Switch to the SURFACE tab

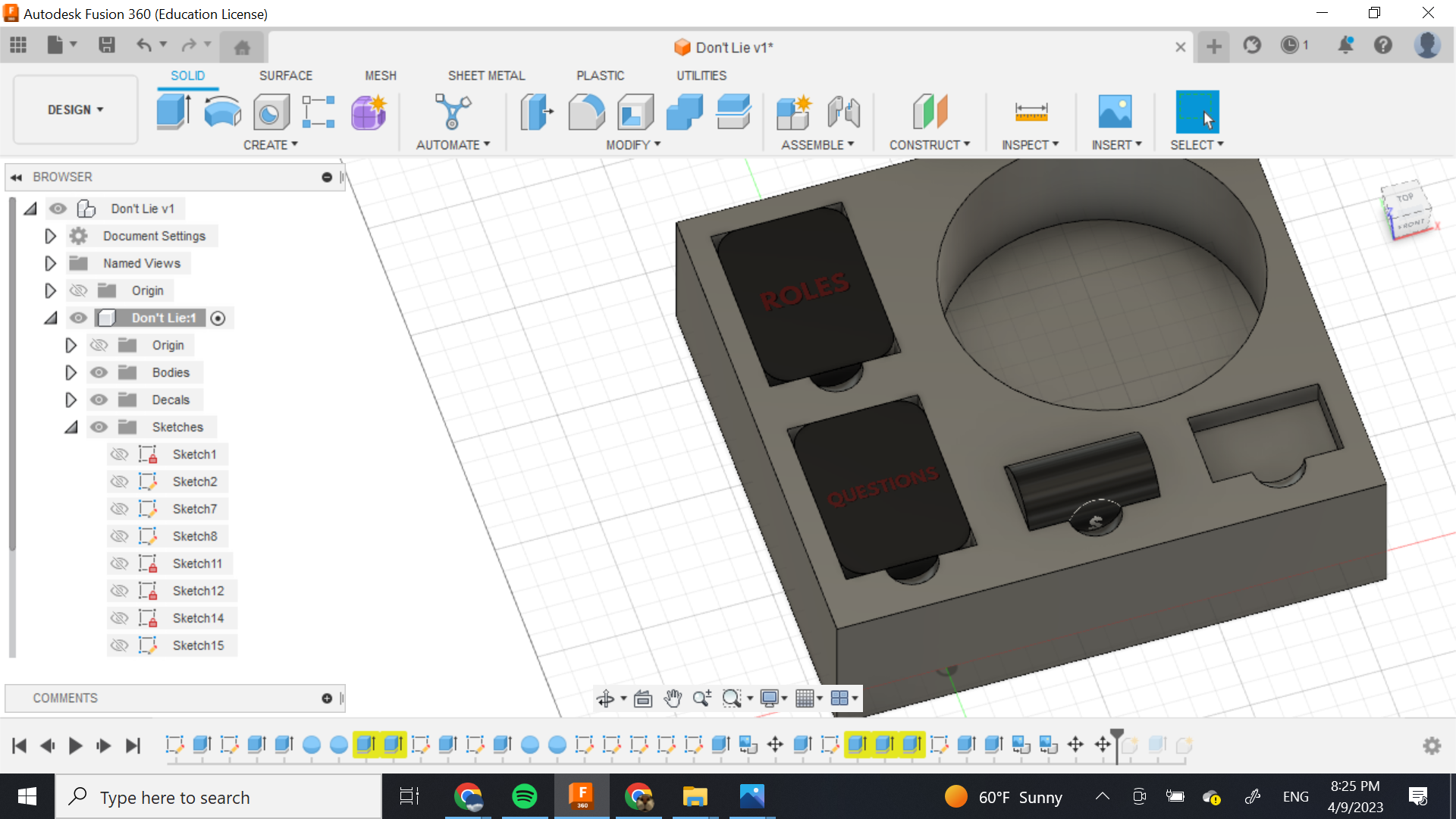coord(285,75)
